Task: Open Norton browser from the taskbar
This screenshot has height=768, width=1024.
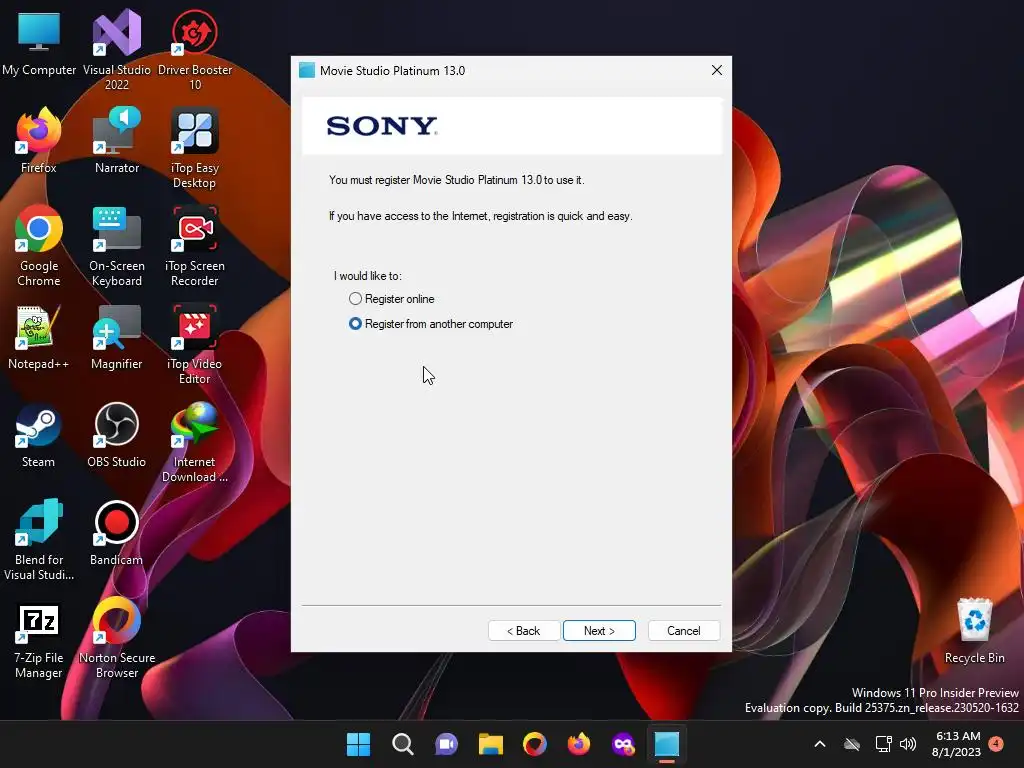Action: [x=535, y=744]
